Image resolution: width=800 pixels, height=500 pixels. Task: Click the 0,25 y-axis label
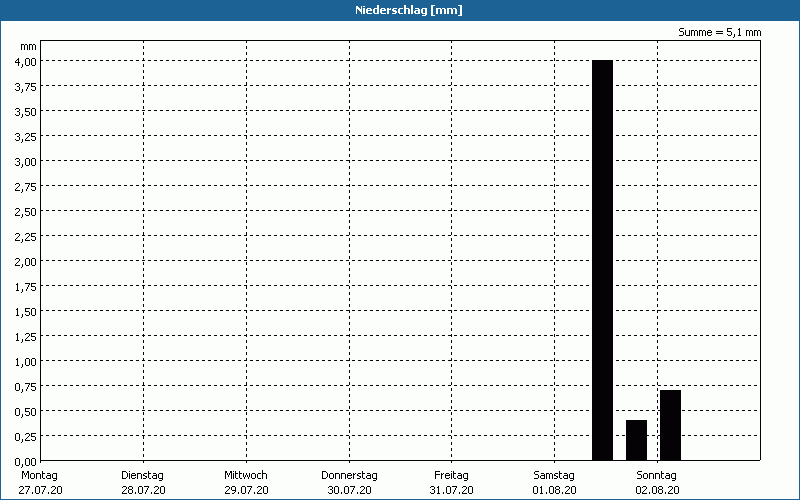click(x=26, y=437)
